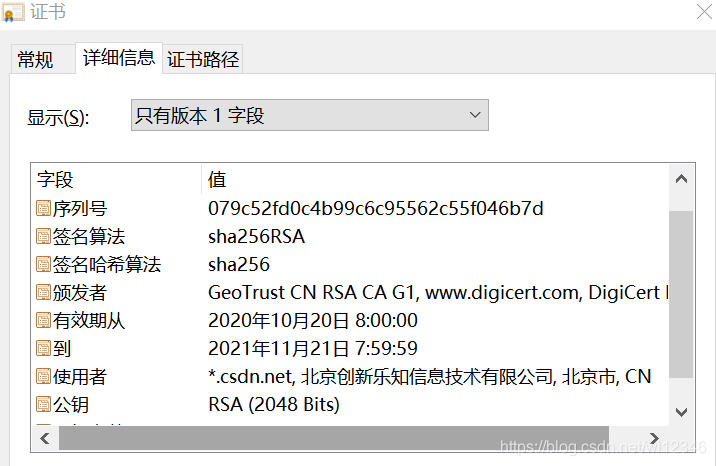This screenshot has height=466, width=716.
Task: Select the 签名算法 field icon
Action: point(43,236)
